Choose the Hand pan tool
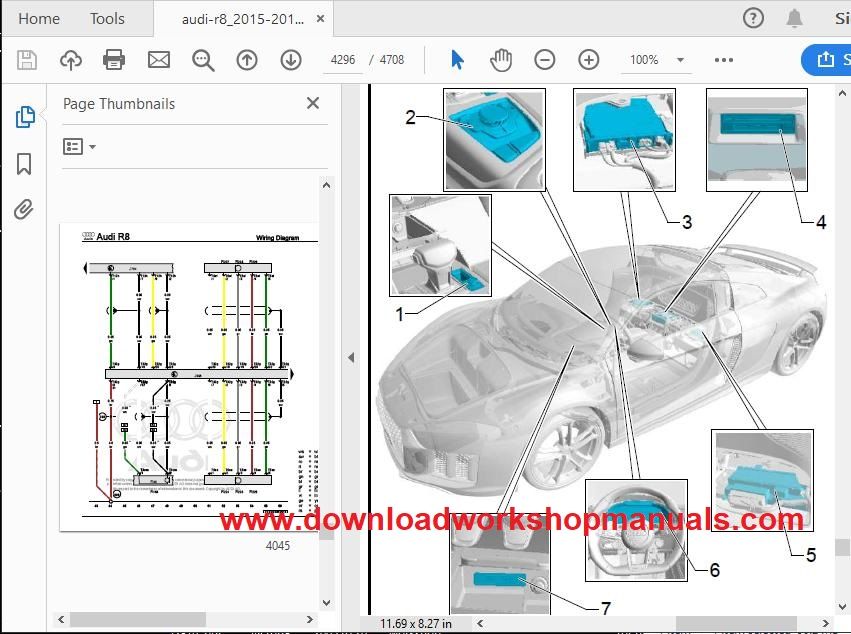Viewport: 851px width, 634px height. click(501, 60)
